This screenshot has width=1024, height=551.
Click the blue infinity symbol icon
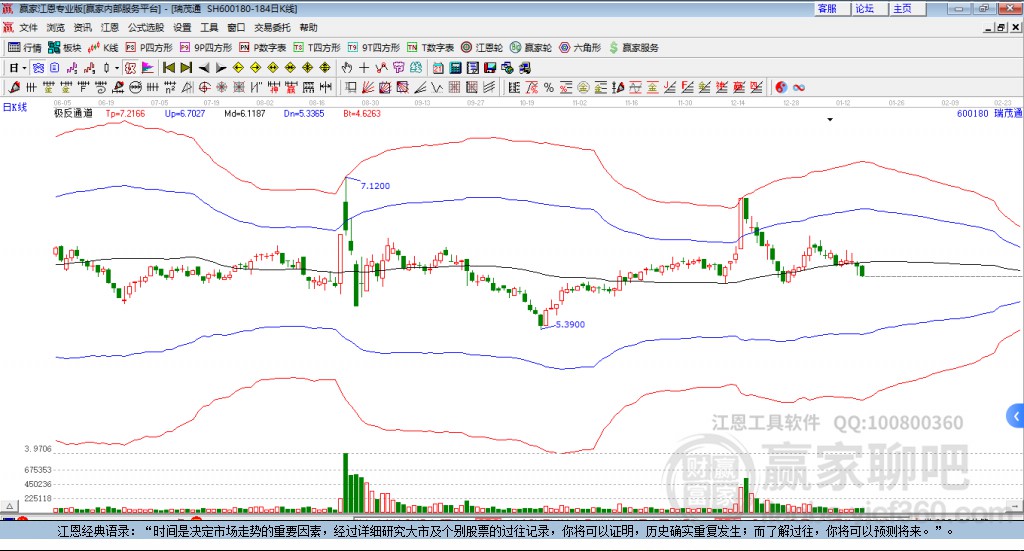(799, 87)
